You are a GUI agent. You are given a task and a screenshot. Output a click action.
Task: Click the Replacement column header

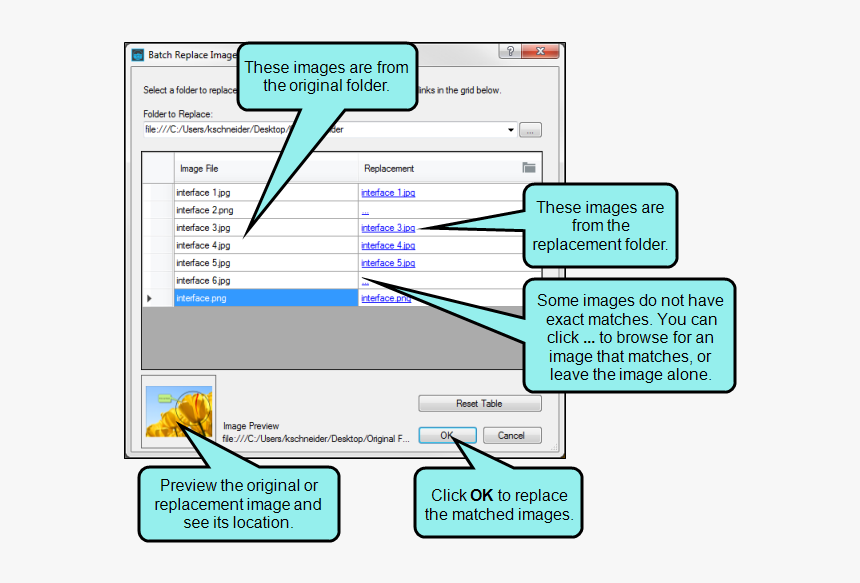450,168
